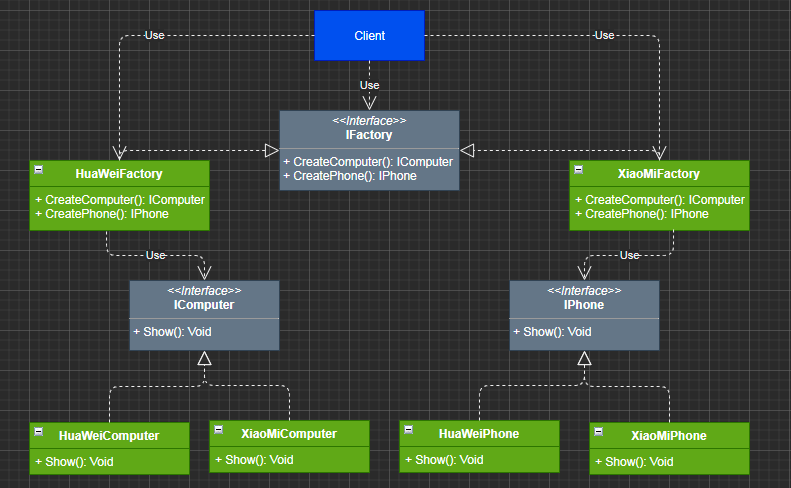Image resolution: width=791 pixels, height=488 pixels.
Task: Click the XiaoMiPhone class title
Action: click(669, 436)
